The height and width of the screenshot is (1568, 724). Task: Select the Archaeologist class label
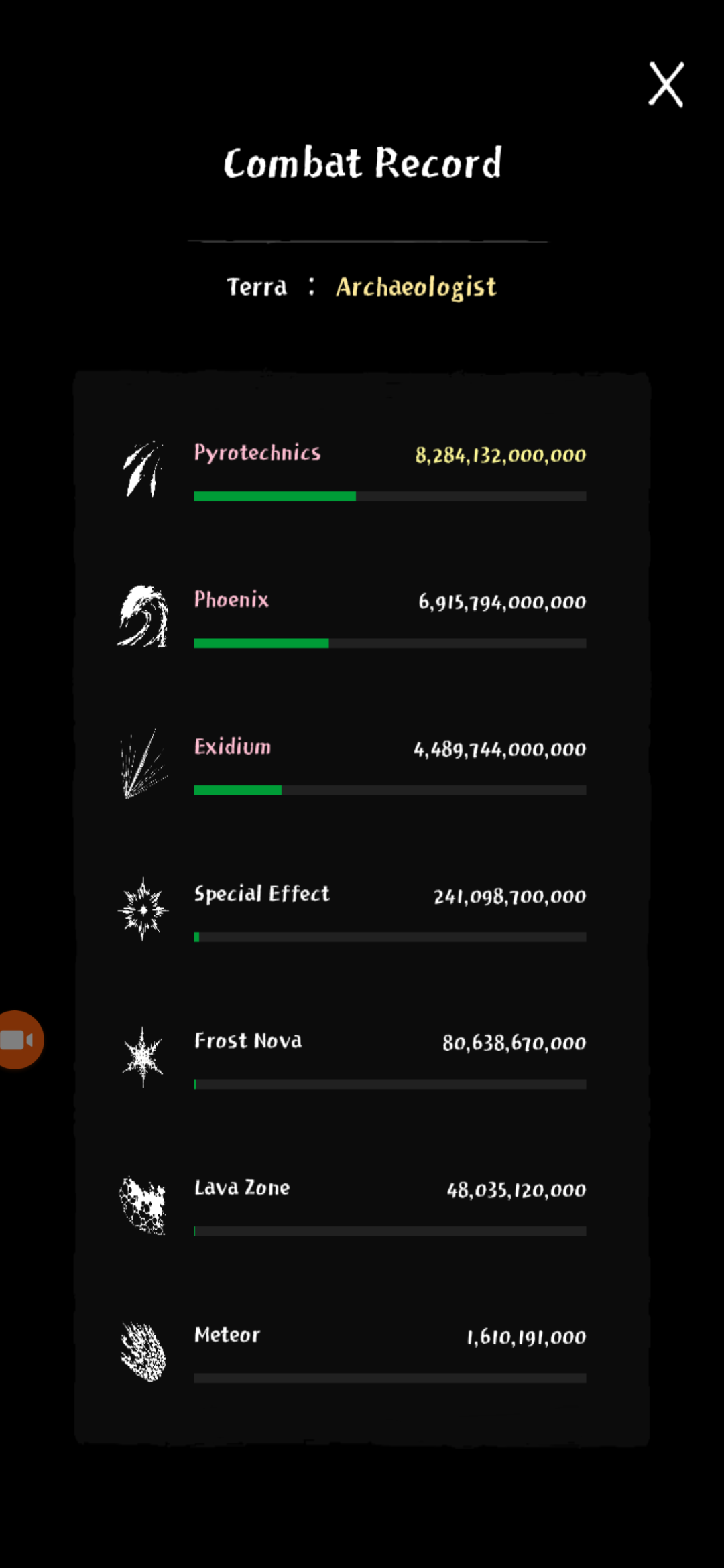click(416, 287)
